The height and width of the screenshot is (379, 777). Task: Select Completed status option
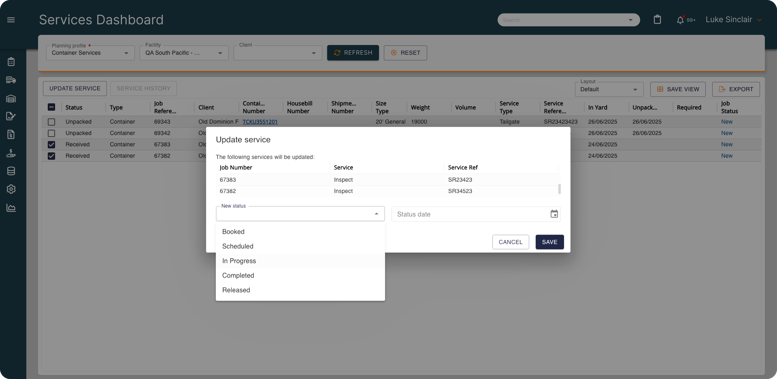coord(300,275)
